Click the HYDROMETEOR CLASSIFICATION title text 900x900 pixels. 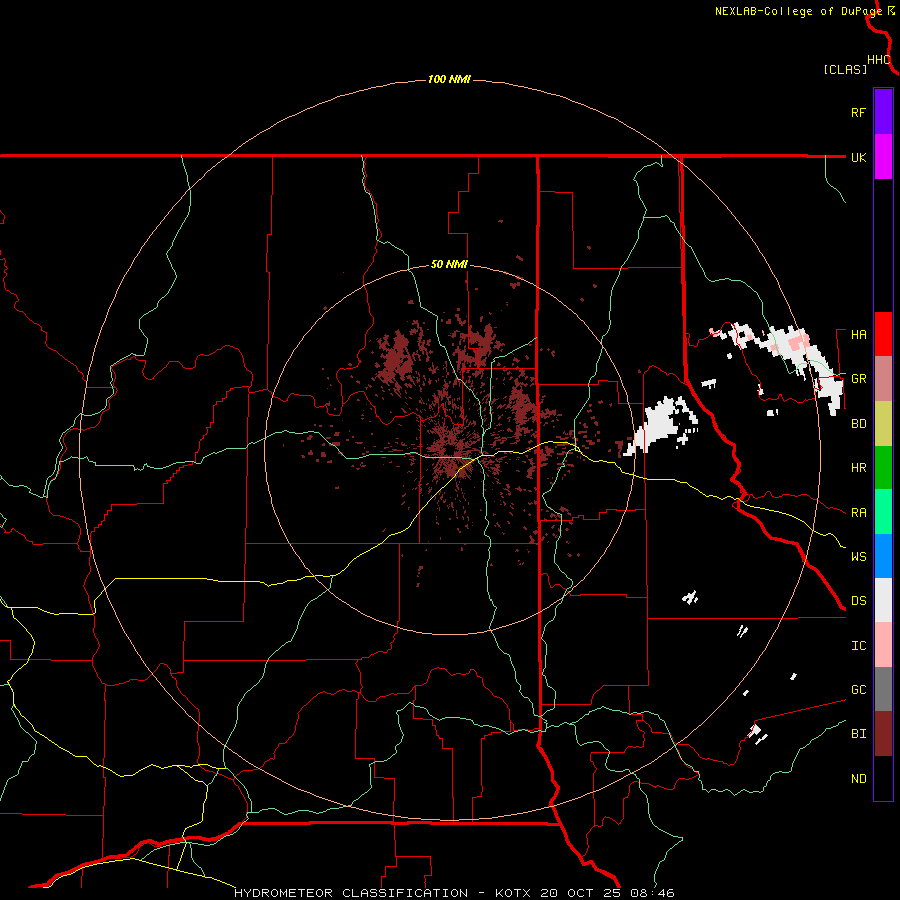pos(351,893)
